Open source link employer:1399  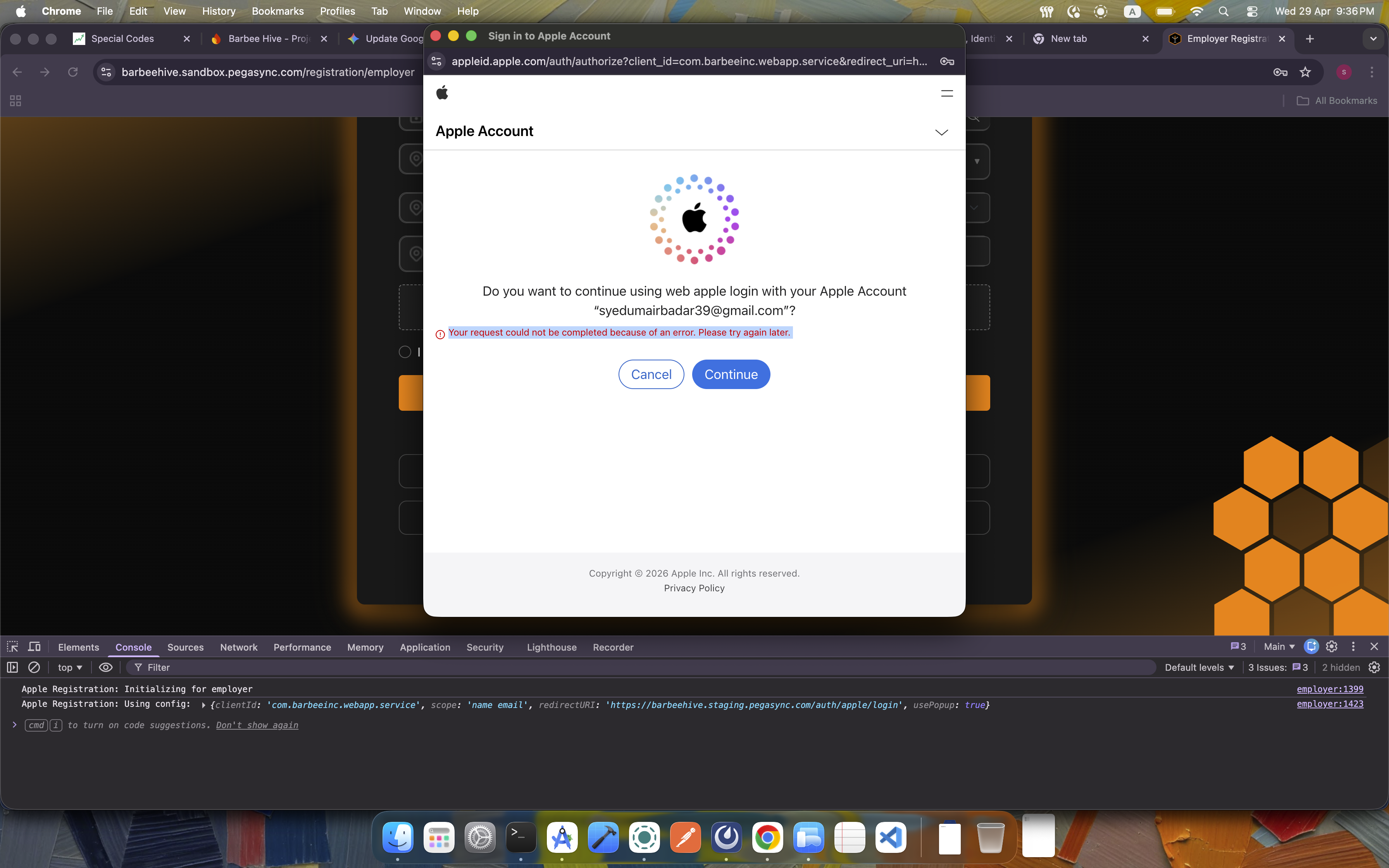(1330, 689)
